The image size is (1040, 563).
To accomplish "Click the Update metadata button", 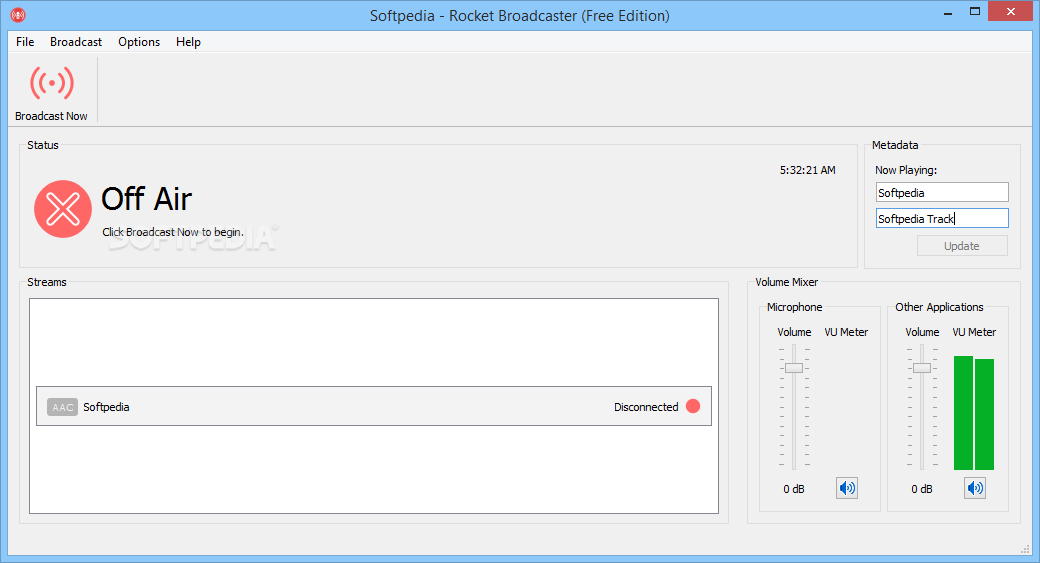I will pyautogui.click(x=962, y=246).
